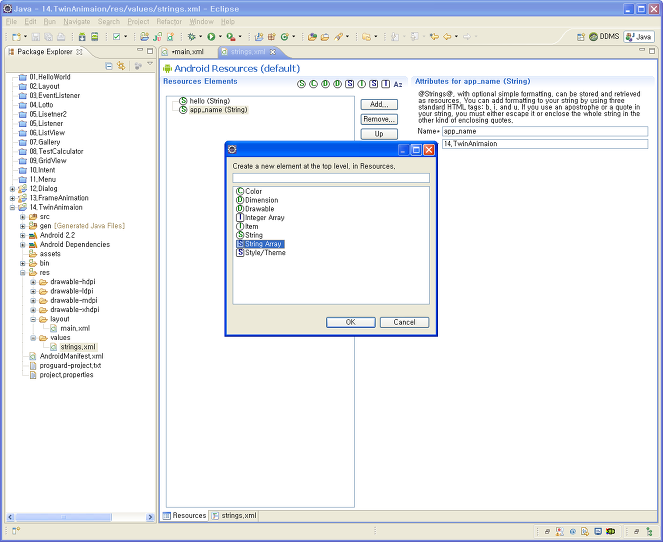This screenshot has height=542, width=663.
Task: Expand the src folder node
Action: [23, 217]
